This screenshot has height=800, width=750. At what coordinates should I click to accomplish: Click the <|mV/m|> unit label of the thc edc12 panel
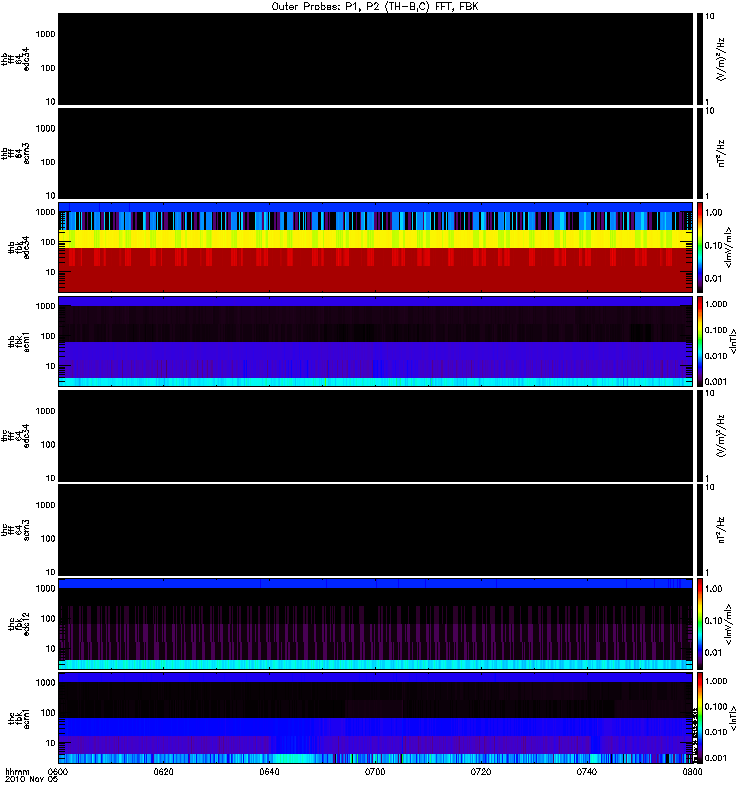coord(728,623)
